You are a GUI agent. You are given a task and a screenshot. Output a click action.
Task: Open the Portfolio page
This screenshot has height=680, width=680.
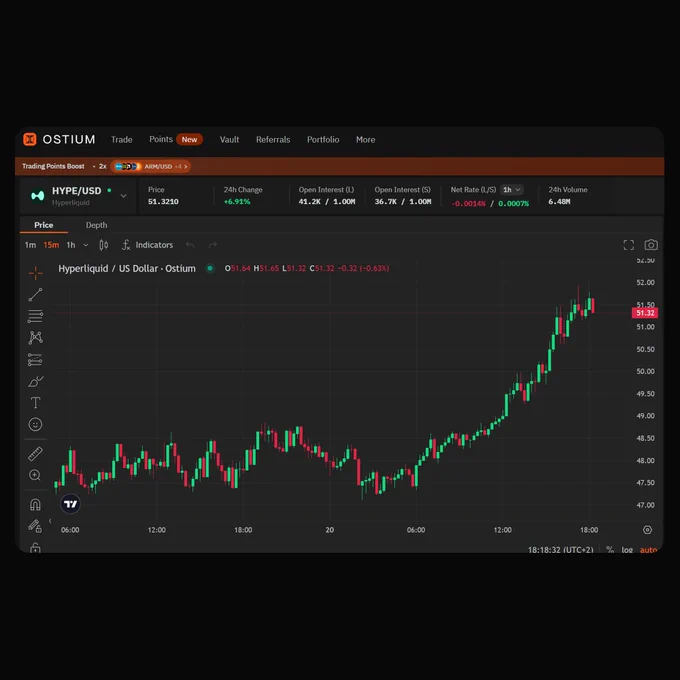click(x=323, y=139)
